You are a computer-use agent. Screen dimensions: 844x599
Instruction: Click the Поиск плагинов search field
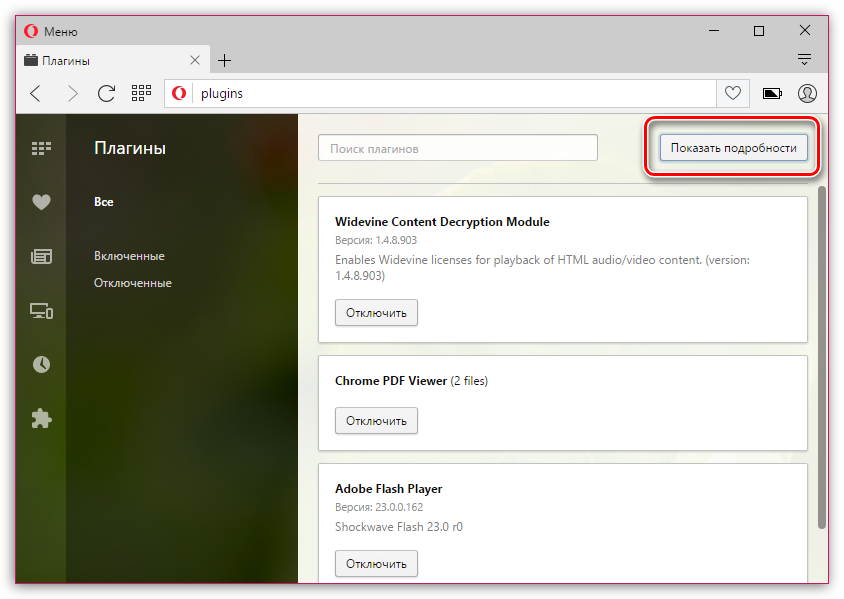[x=457, y=148]
